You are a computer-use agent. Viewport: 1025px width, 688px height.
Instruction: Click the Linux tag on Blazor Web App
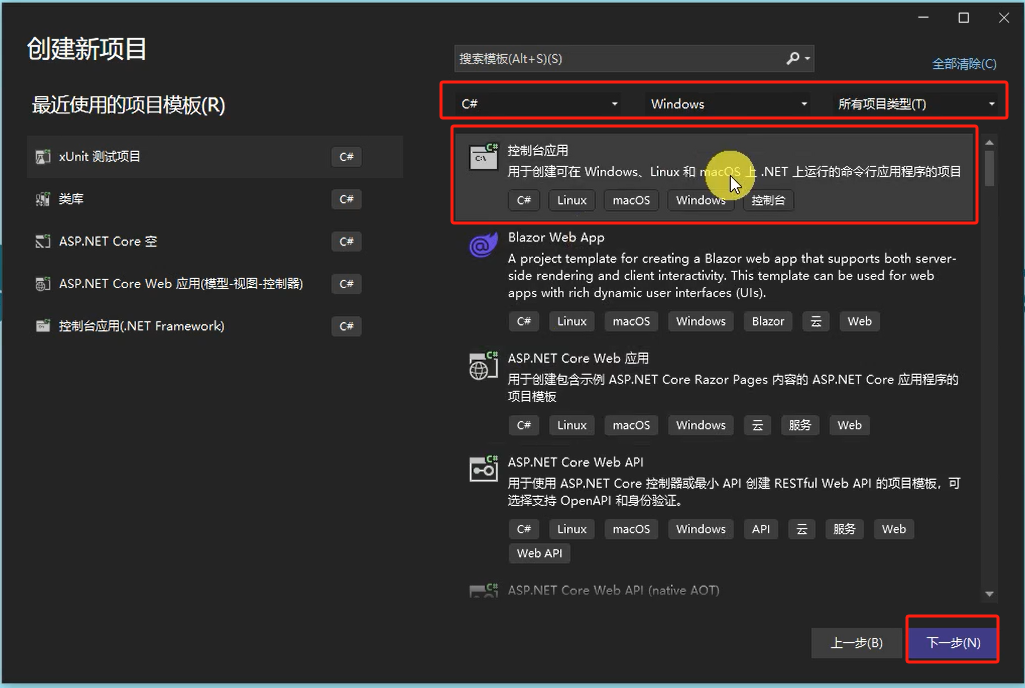pyautogui.click(x=572, y=321)
